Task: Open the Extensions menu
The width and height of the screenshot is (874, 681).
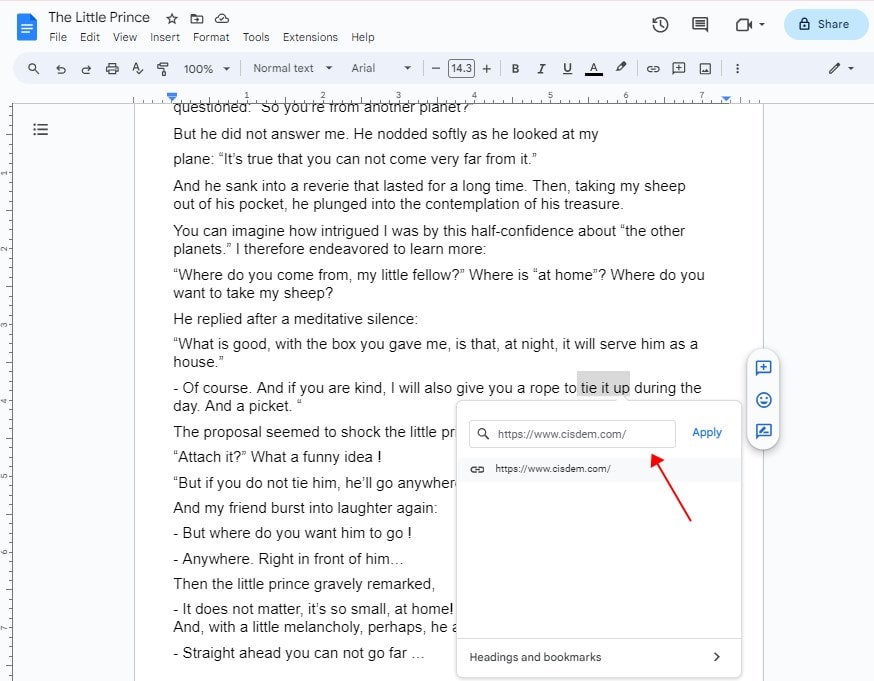Action: [x=310, y=36]
